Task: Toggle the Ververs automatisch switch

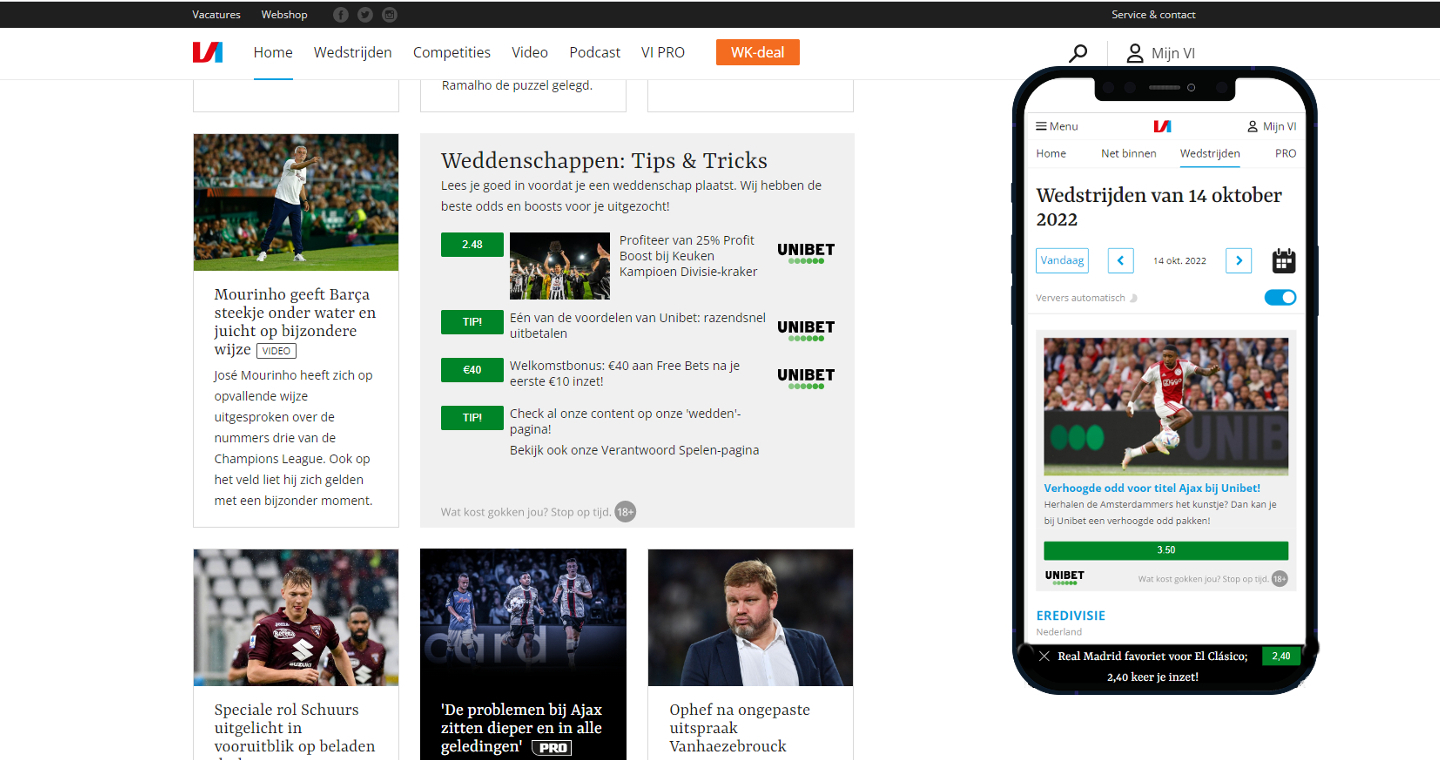Action: (1280, 297)
